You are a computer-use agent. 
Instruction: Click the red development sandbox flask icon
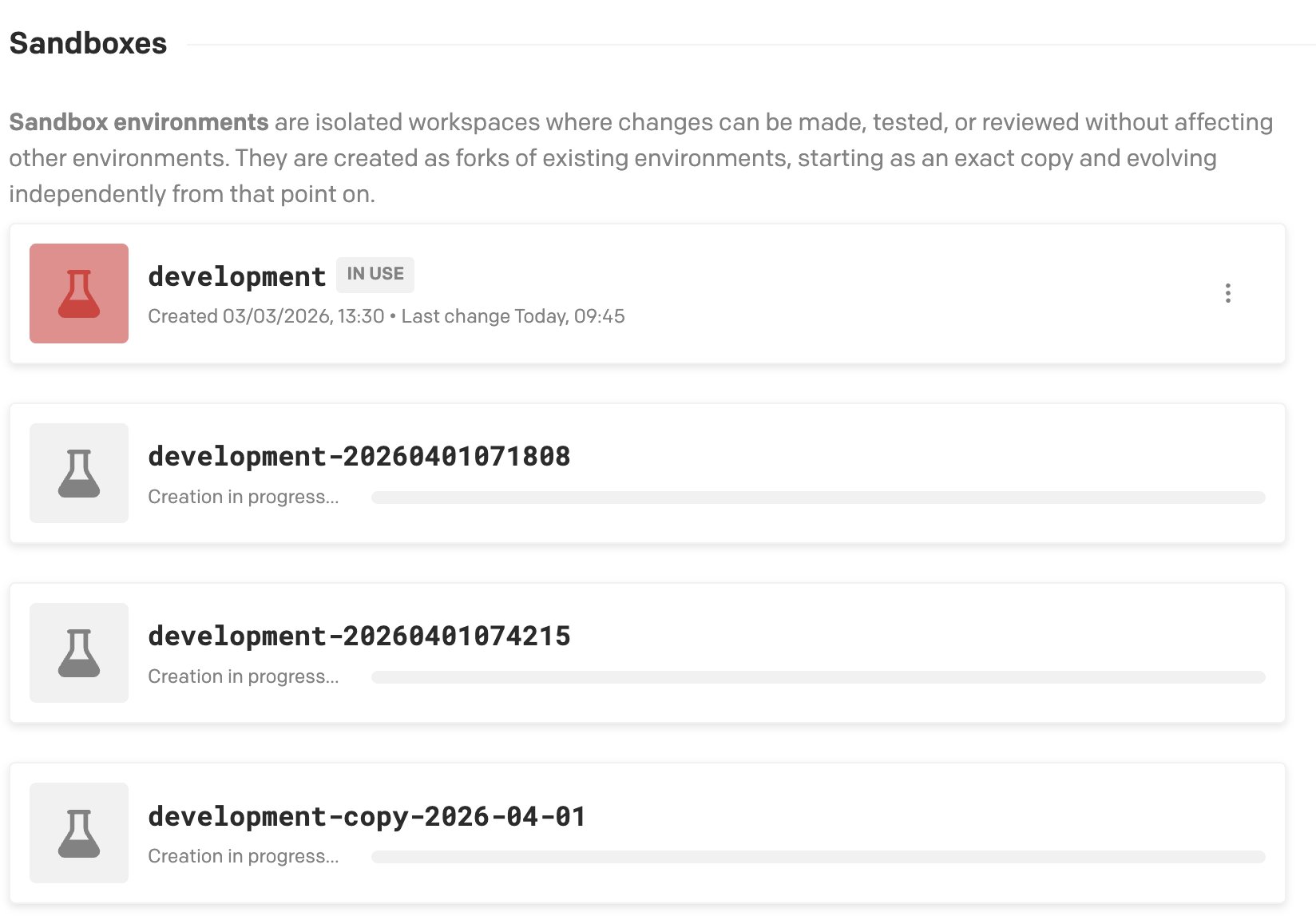point(79,293)
